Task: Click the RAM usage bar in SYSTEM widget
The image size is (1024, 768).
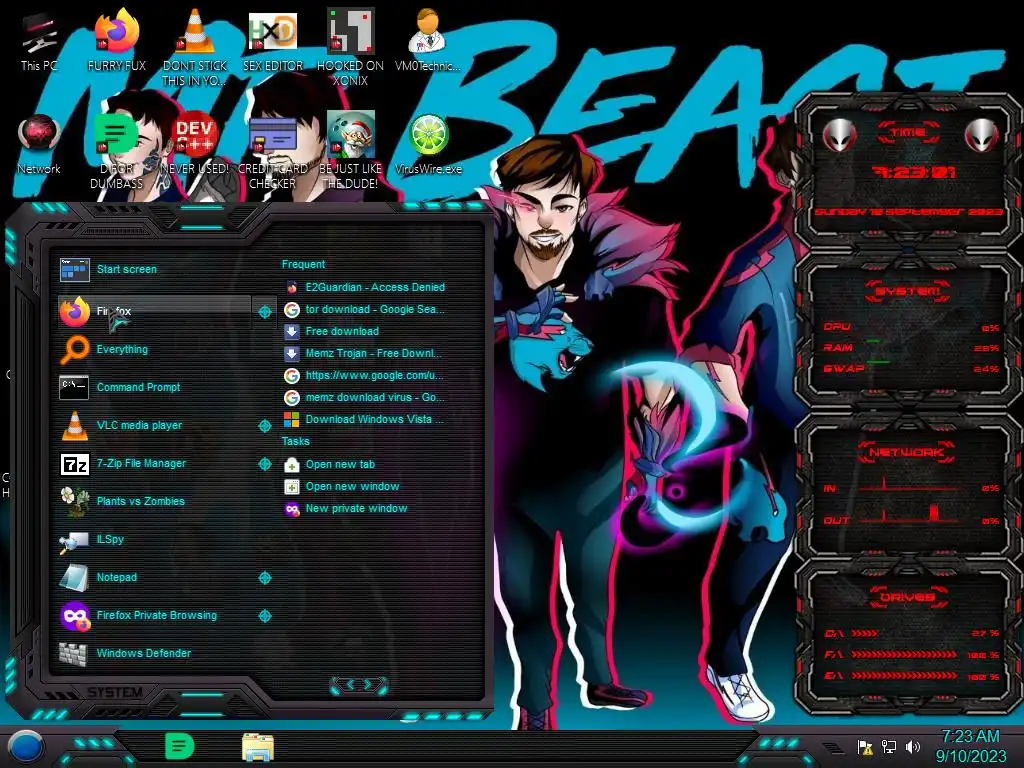Action: [874, 341]
